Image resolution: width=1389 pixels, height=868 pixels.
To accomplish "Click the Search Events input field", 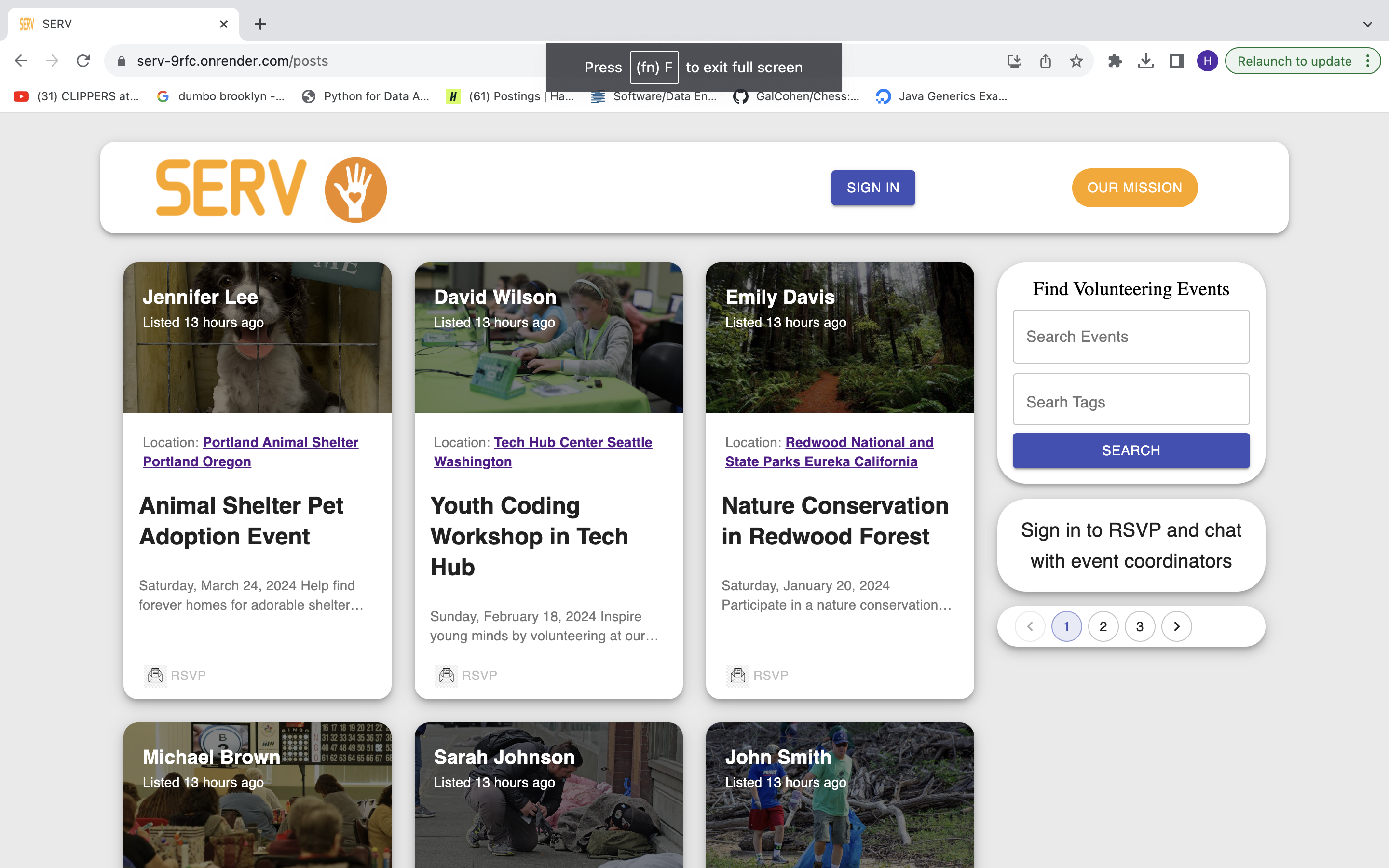I will pos(1130,337).
